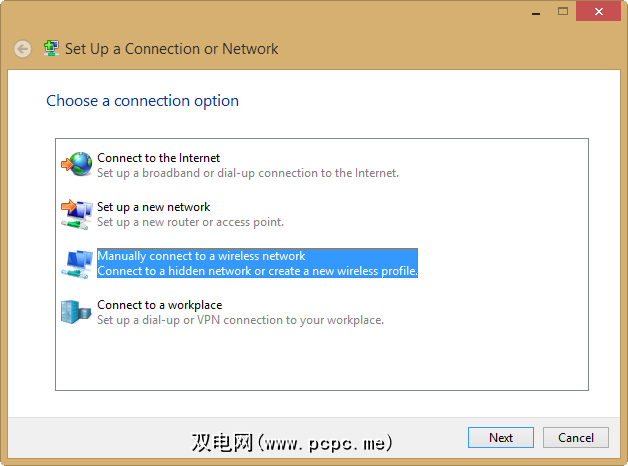Click the Manually connect to wireless network icon
This screenshot has width=628, height=466.
coord(77,263)
